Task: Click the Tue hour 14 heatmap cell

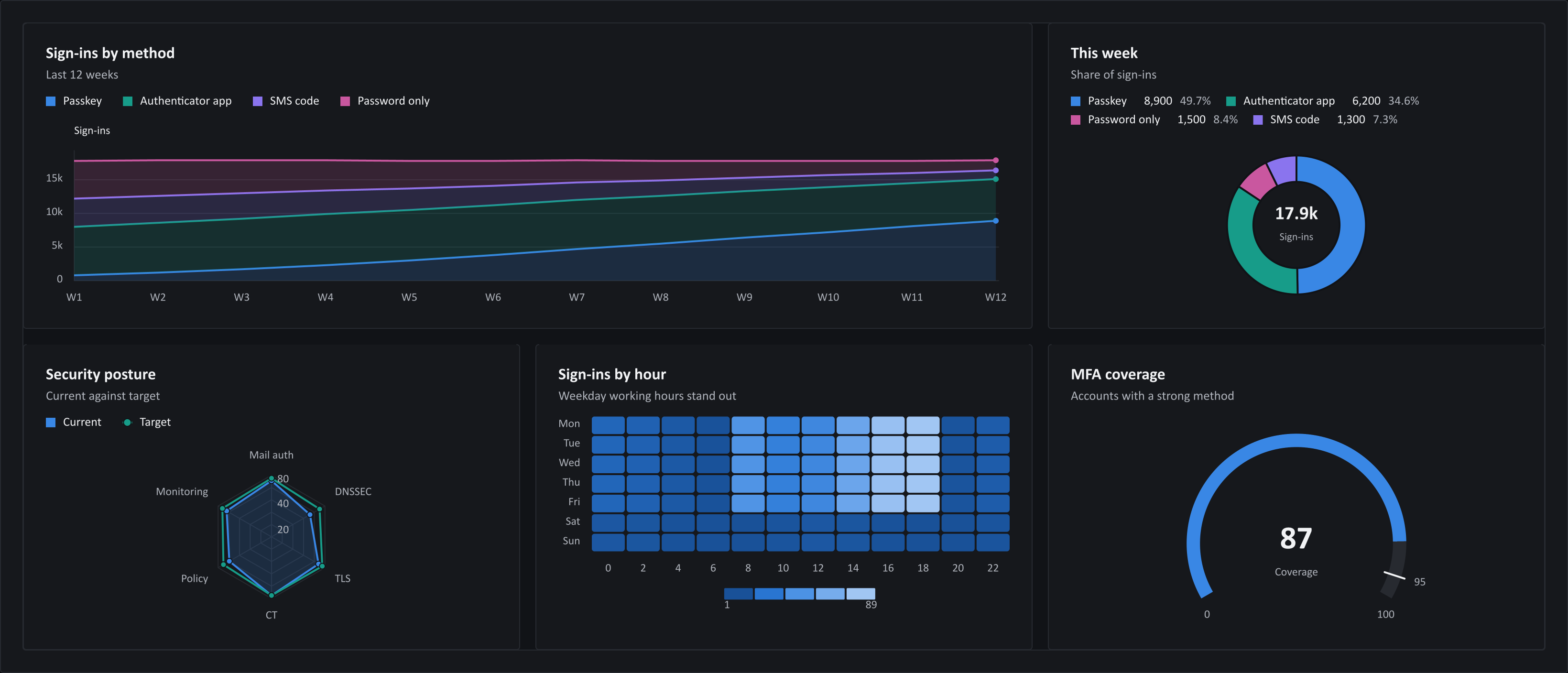Action: [853, 444]
